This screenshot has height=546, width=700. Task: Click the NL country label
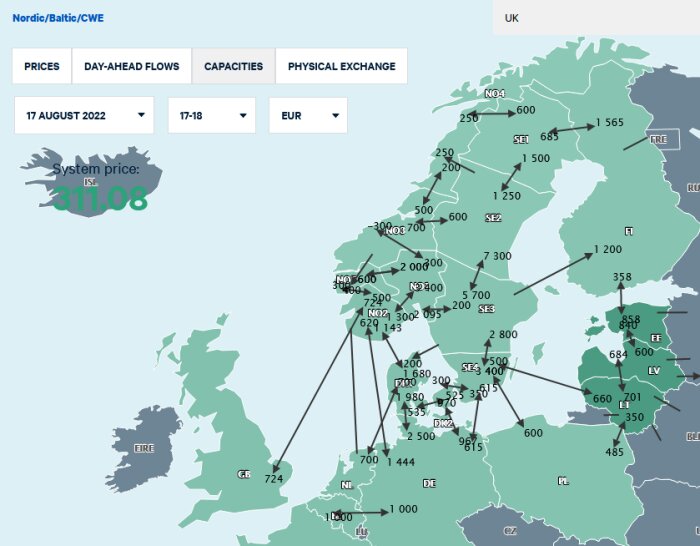pyautogui.click(x=346, y=485)
